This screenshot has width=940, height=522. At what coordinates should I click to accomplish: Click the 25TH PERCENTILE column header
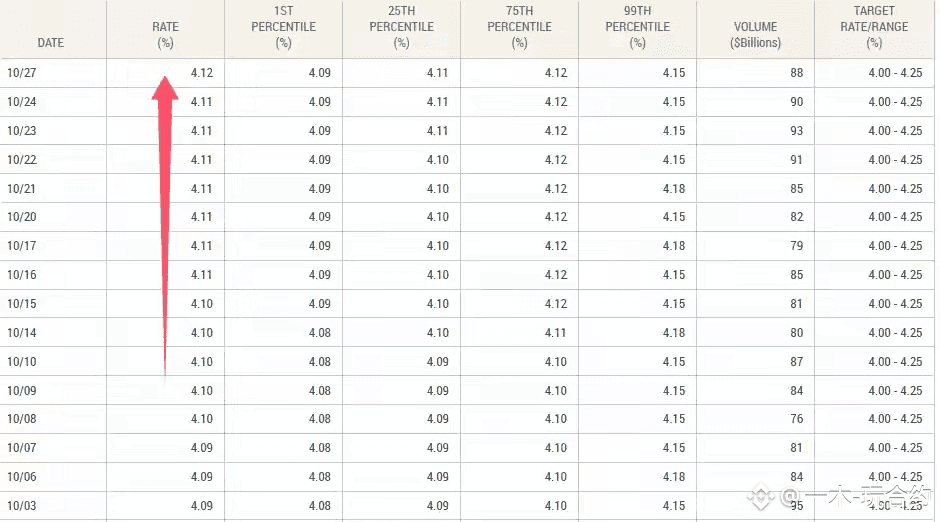(x=401, y=27)
